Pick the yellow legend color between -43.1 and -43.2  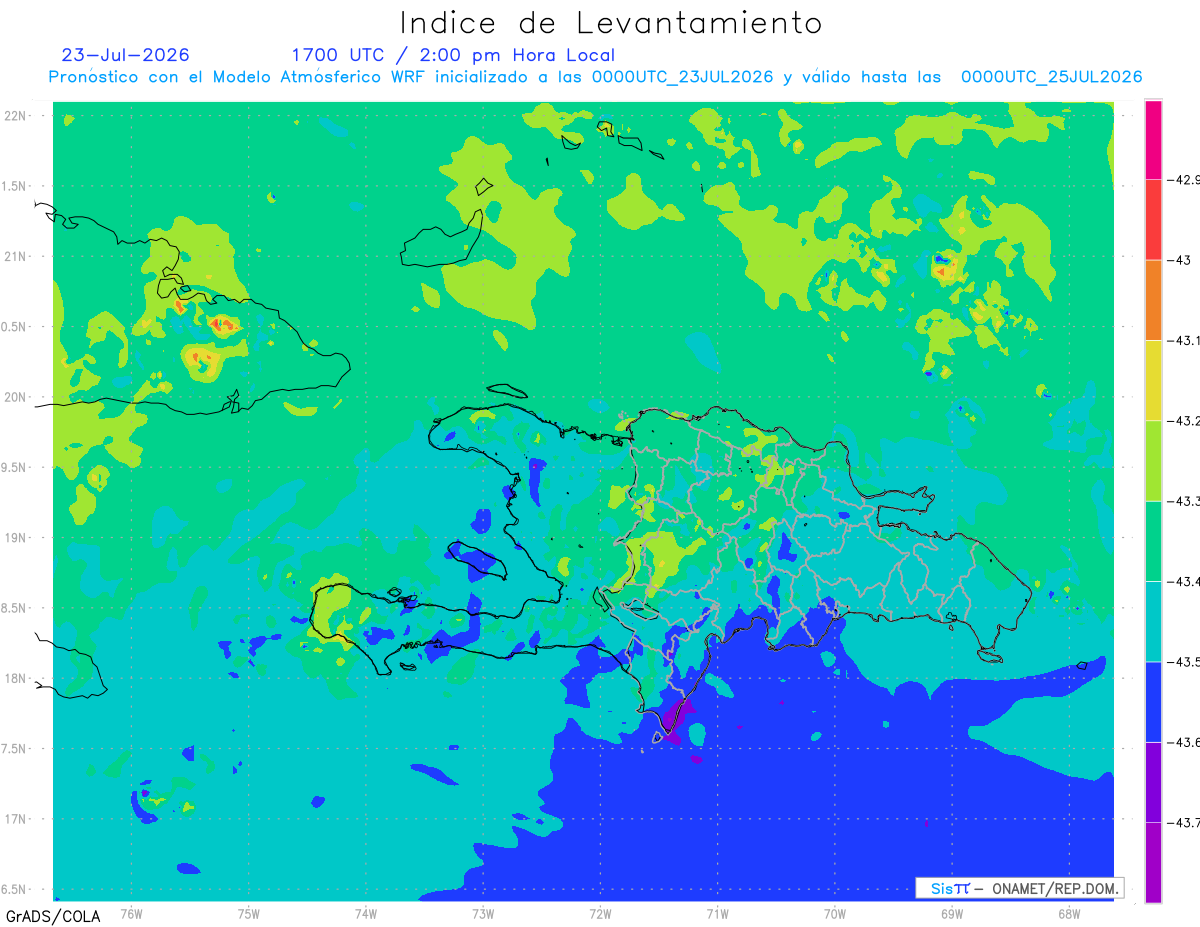(x=1153, y=380)
